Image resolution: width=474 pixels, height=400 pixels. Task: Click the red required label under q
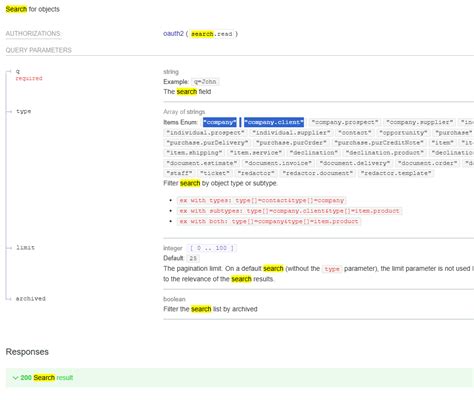point(29,78)
